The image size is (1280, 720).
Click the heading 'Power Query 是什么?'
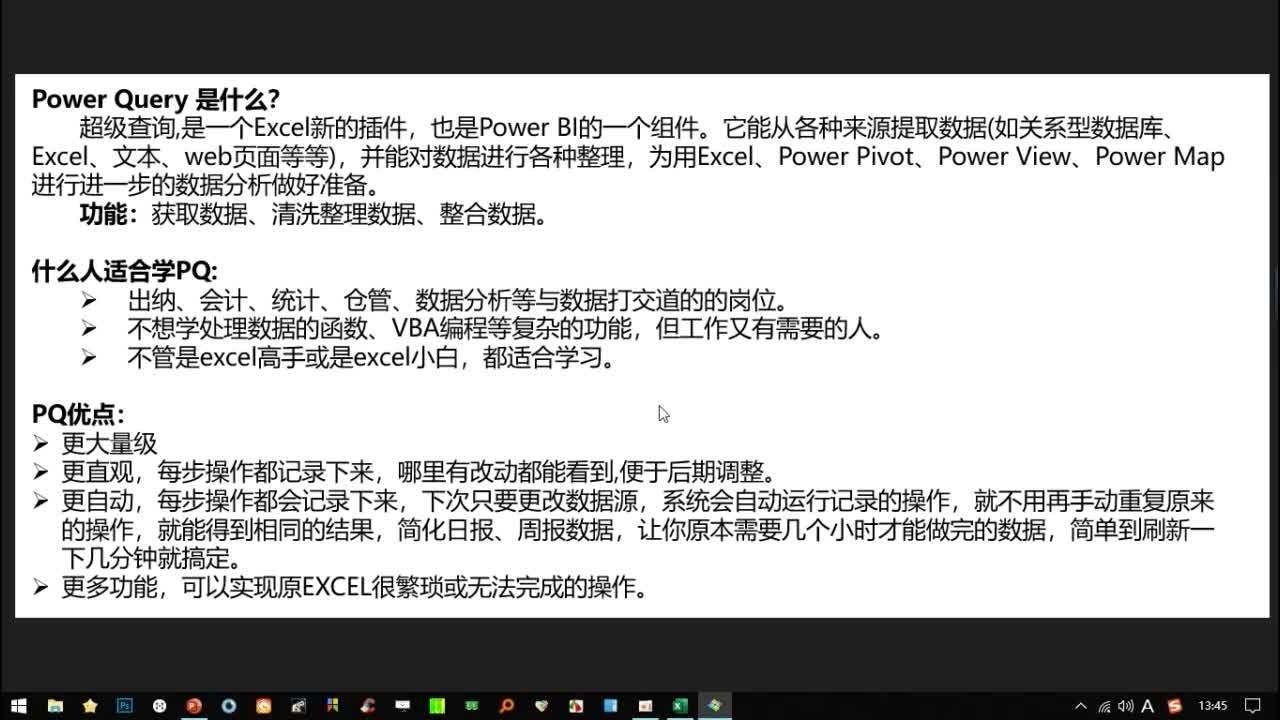click(x=155, y=99)
